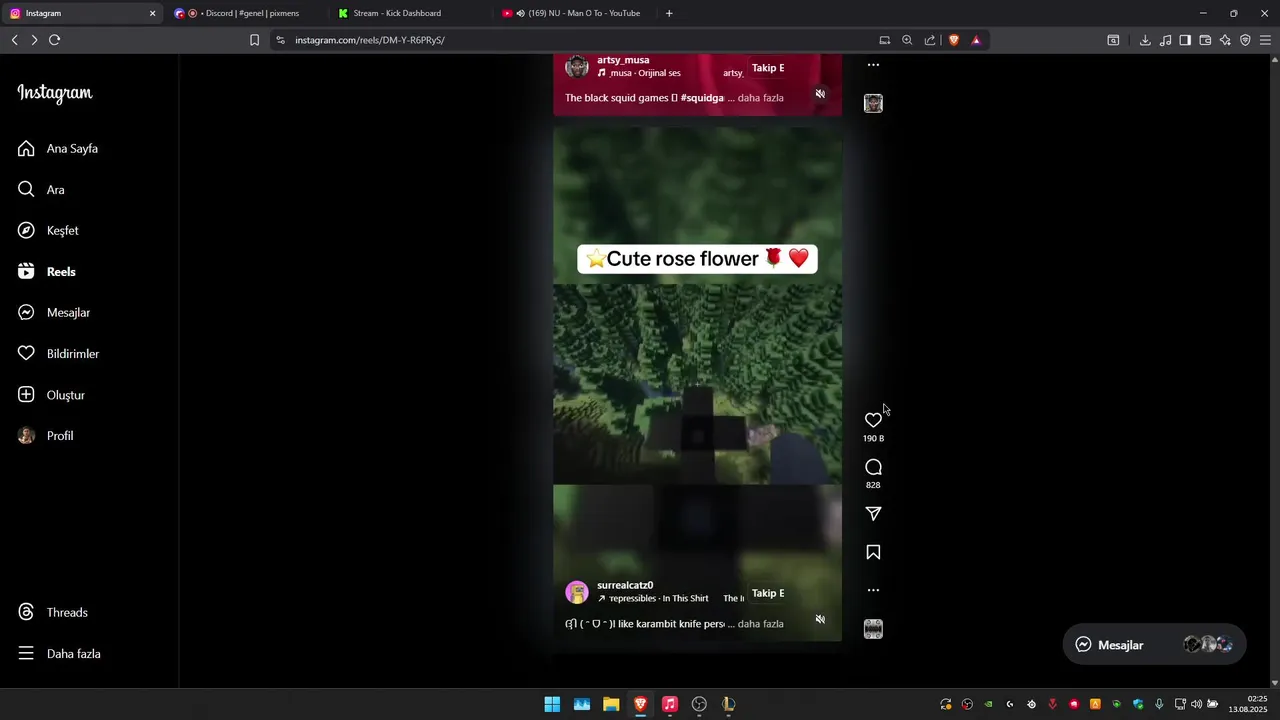The height and width of the screenshot is (720, 1280).
Task: Share the reel with paper plane icon
Action: tap(873, 514)
